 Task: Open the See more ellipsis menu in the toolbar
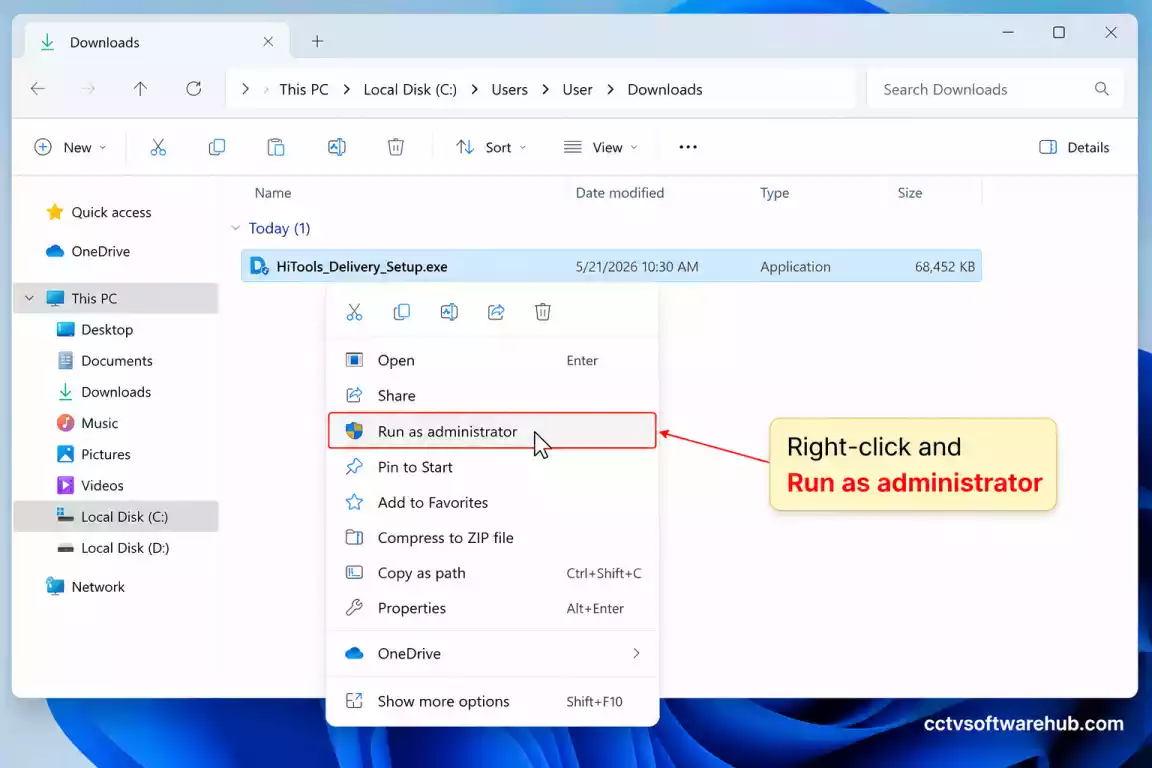688,148
